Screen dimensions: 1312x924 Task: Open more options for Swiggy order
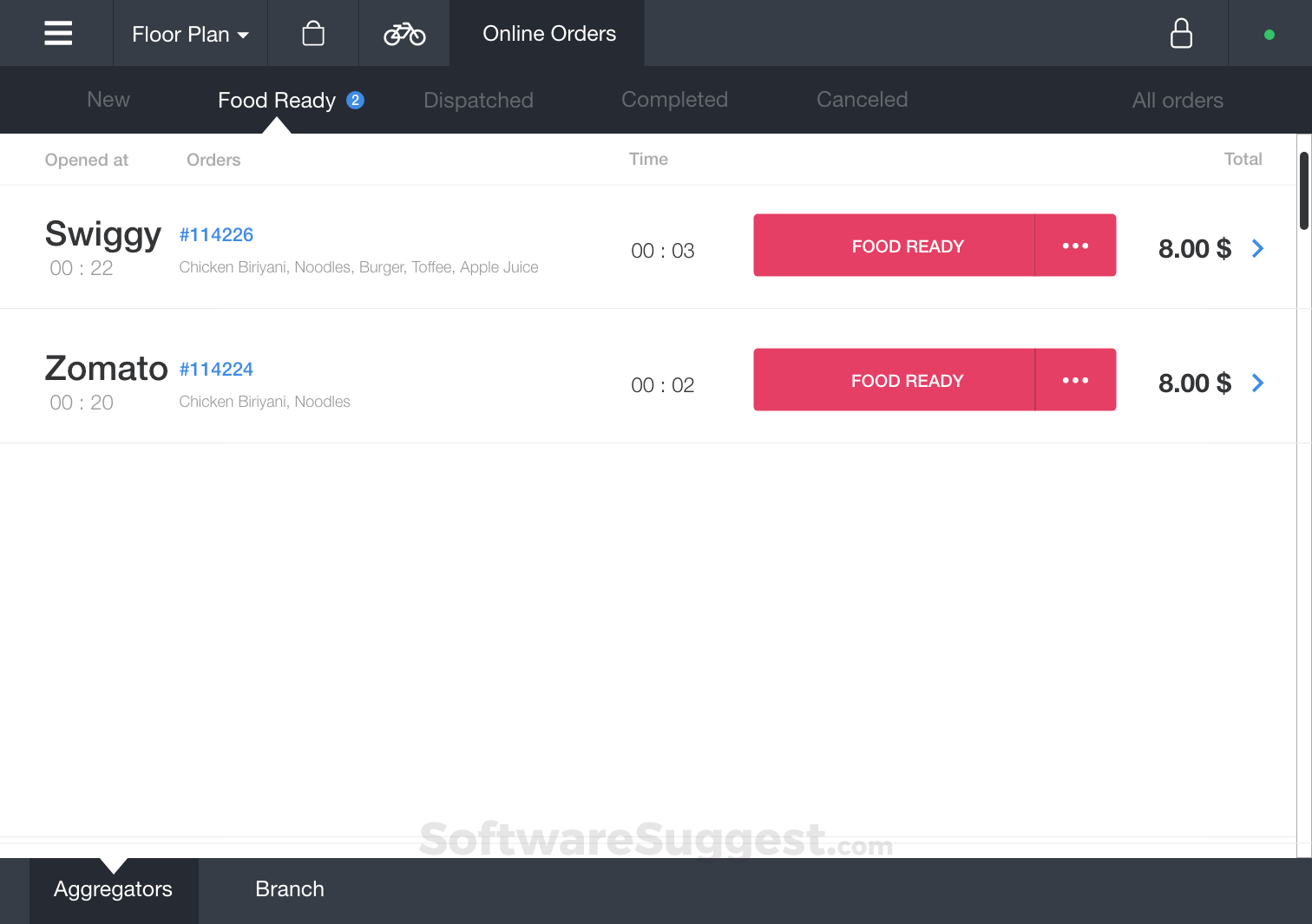click(1075, 246)
